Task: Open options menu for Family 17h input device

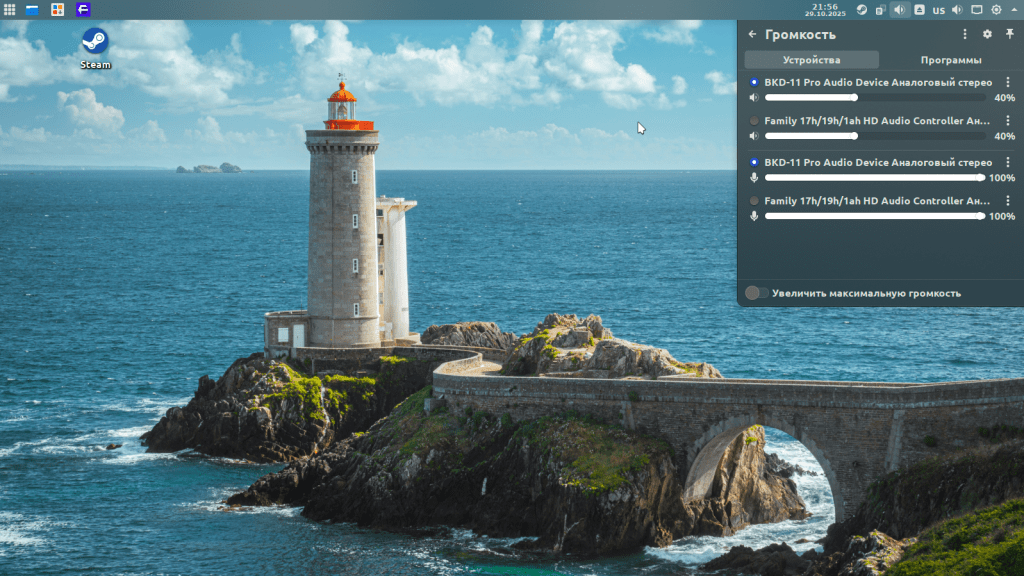Action: 1007,201
